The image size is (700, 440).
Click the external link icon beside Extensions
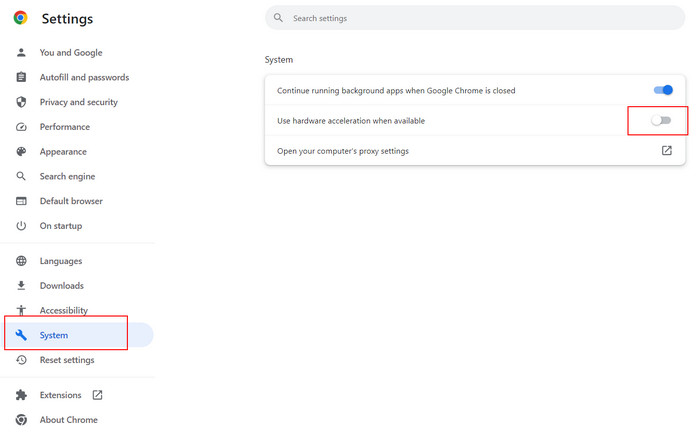point(97,395)
